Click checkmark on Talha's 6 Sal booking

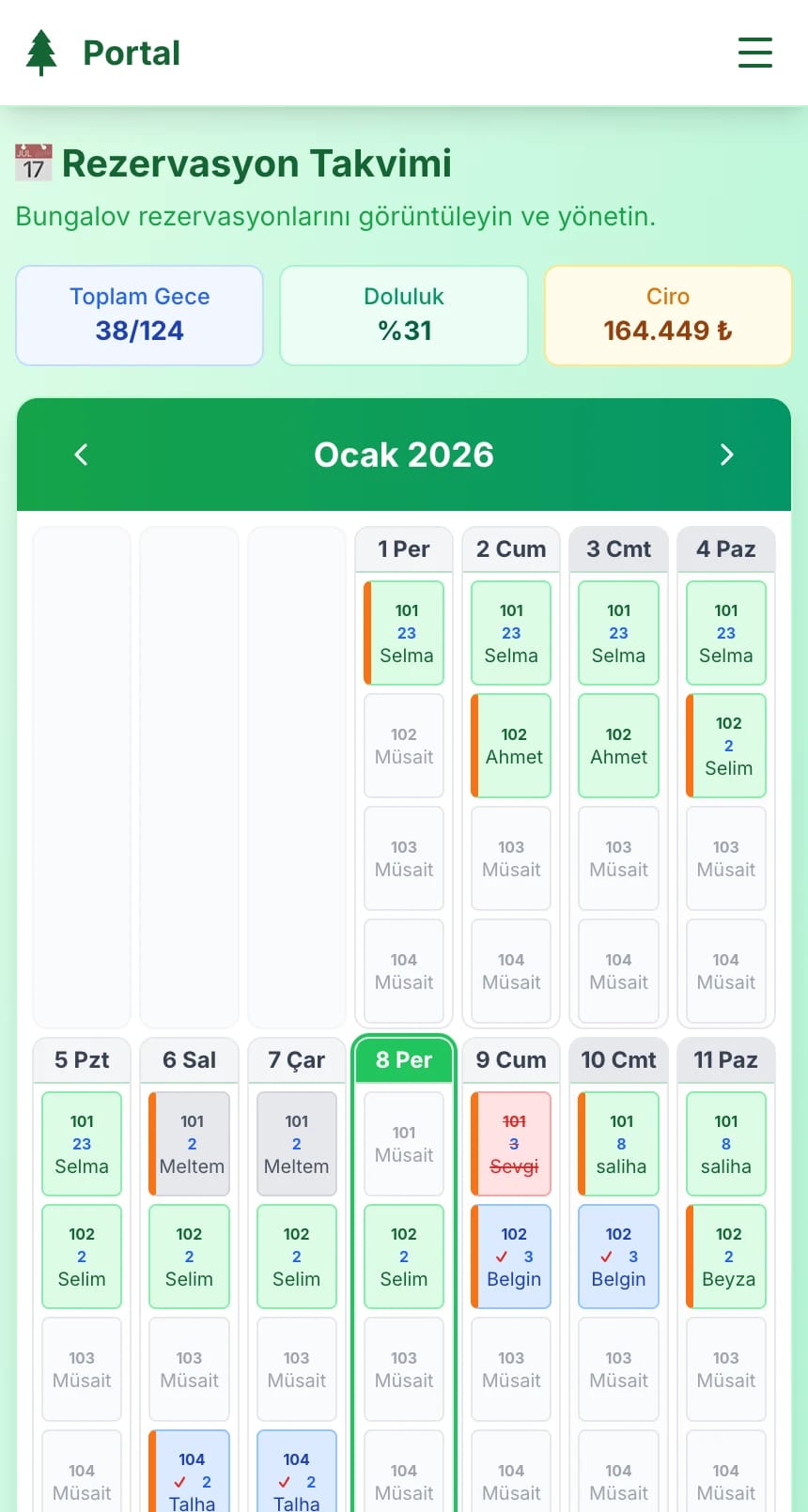180,1482
